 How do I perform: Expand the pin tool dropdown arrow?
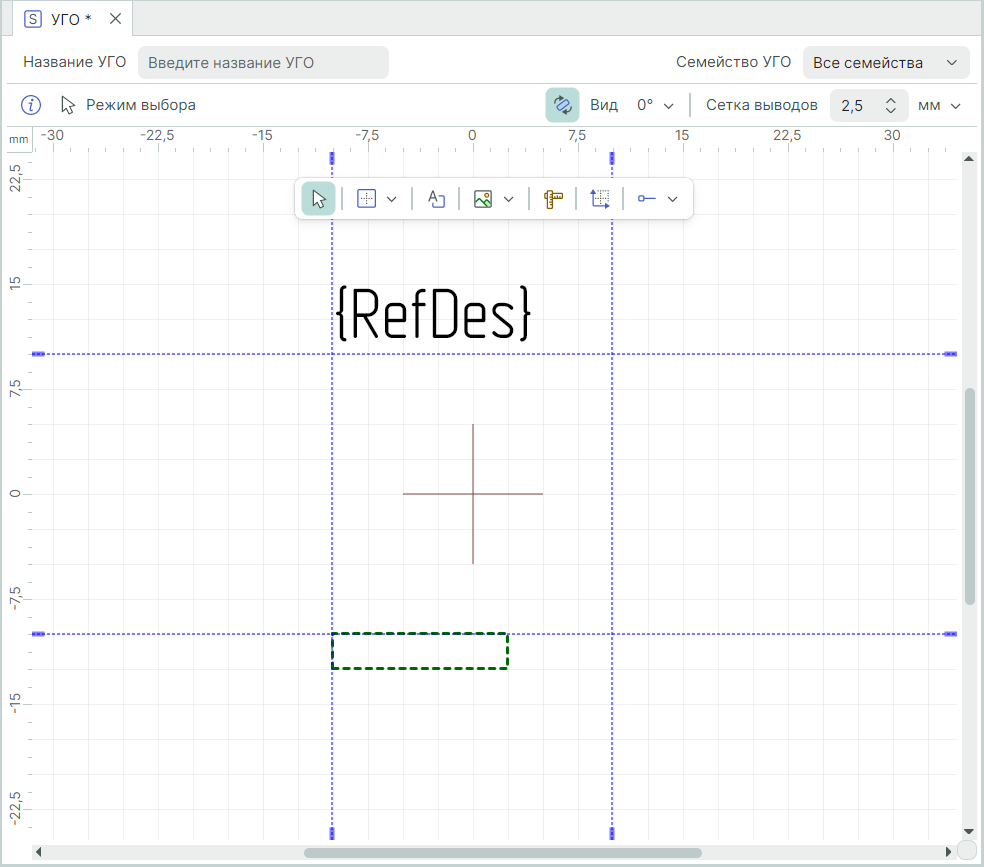point(673,199)
